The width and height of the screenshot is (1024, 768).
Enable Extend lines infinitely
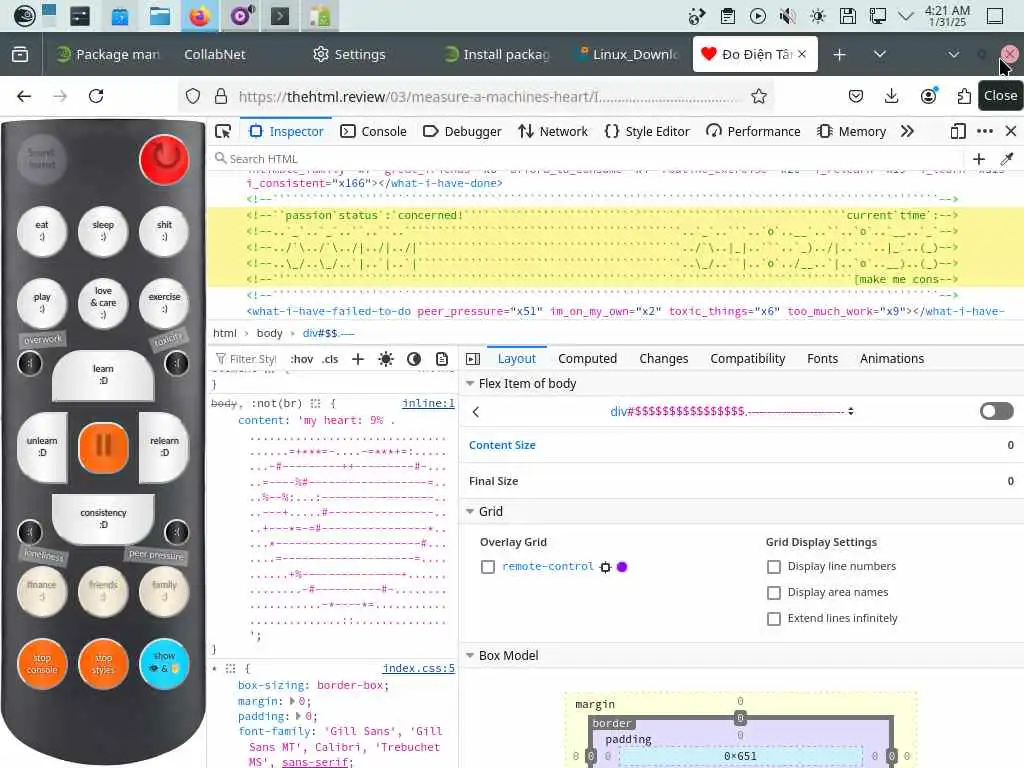point(774,618)
